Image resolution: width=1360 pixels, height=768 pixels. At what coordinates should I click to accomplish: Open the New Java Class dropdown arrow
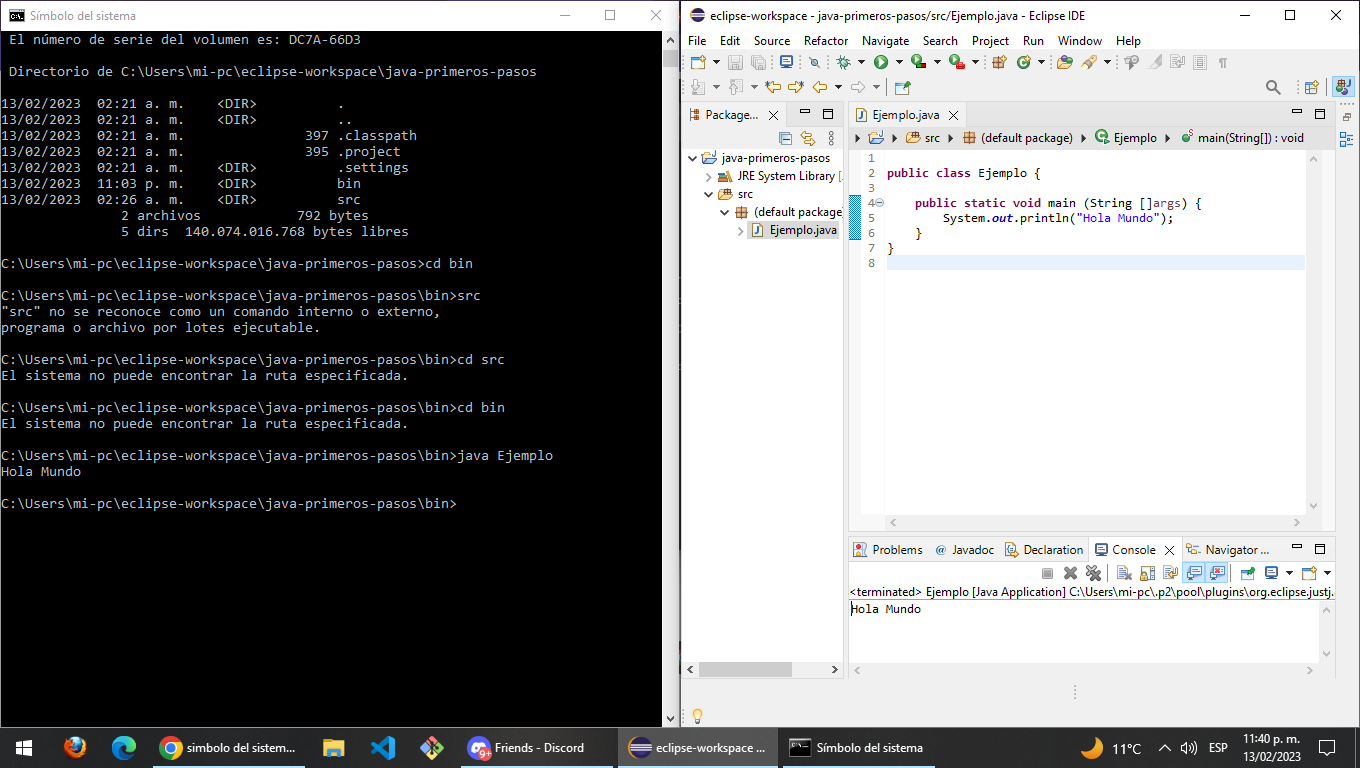point(1043,62)
